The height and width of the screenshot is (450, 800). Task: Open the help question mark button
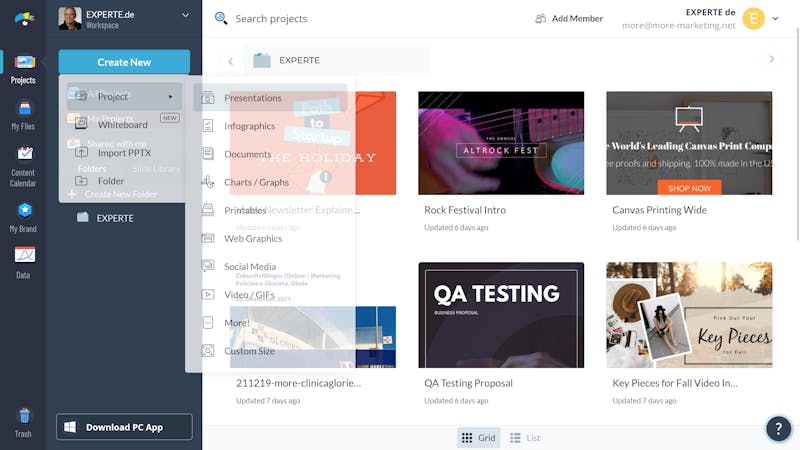click(x=778, y=429)
